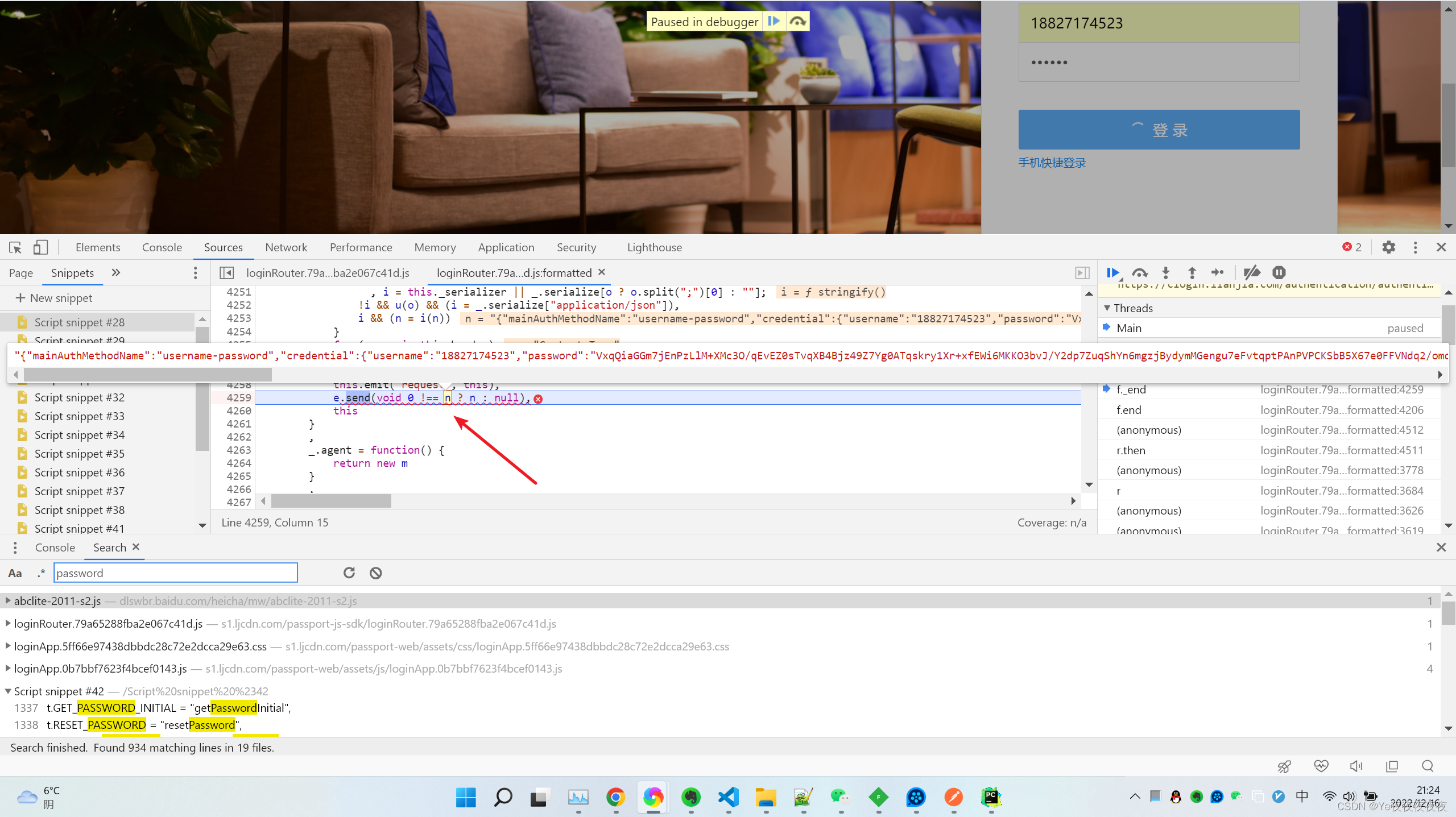The image size is (1456, 817).
Task: Click New snippet button
Action: pyautogui.click(x=54, y=298)
